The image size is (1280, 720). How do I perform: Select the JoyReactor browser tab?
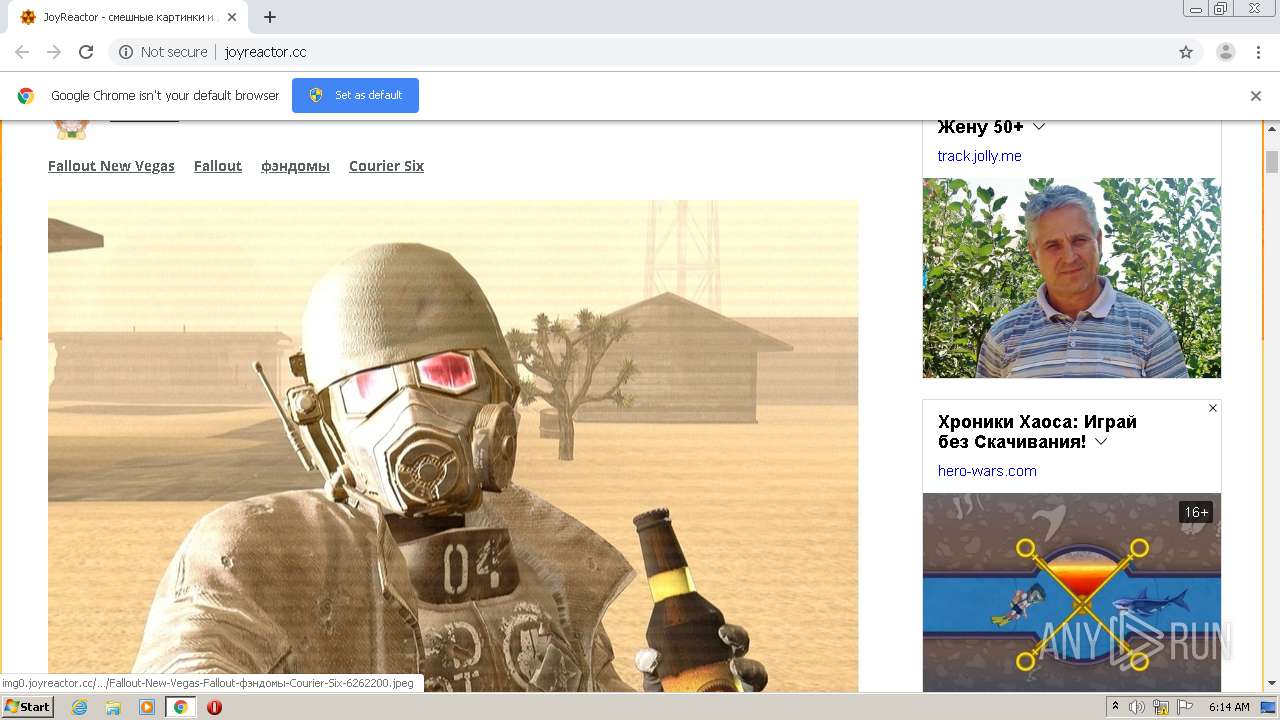[127, 17]
